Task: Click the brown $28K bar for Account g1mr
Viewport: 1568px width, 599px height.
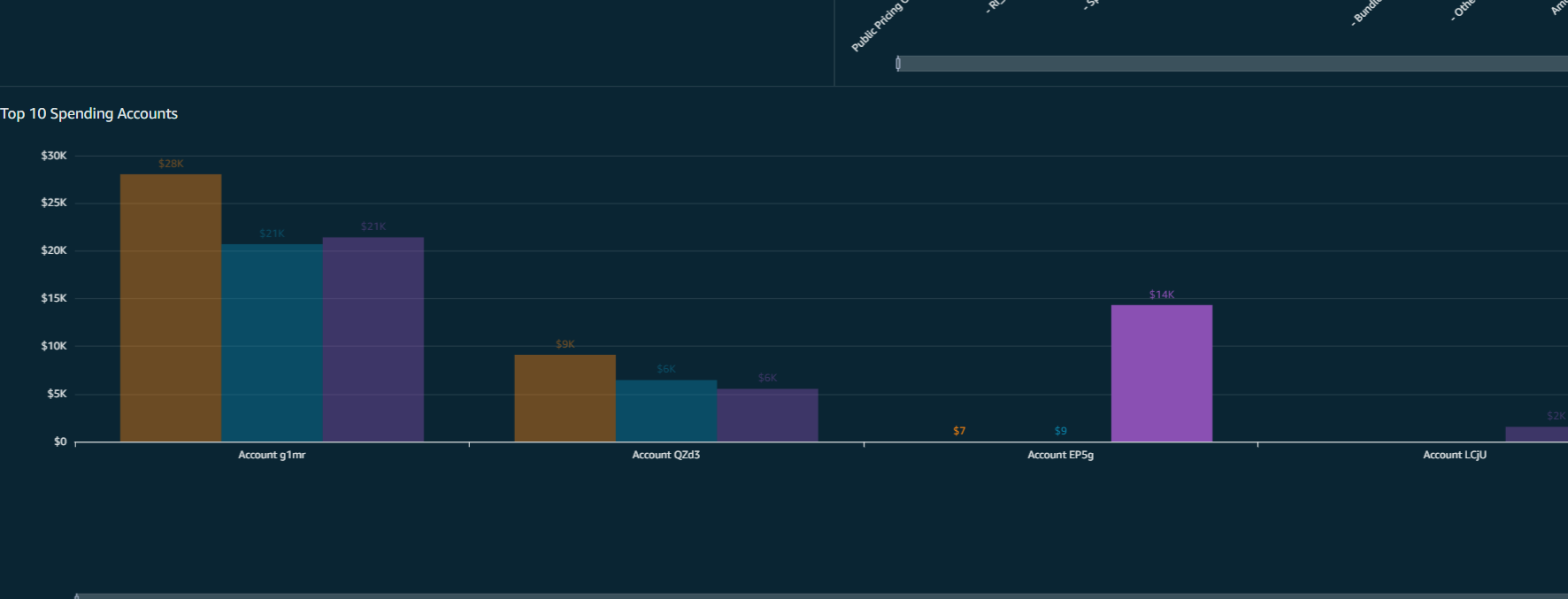Action: pyautogui.click(x=171, y=308)
